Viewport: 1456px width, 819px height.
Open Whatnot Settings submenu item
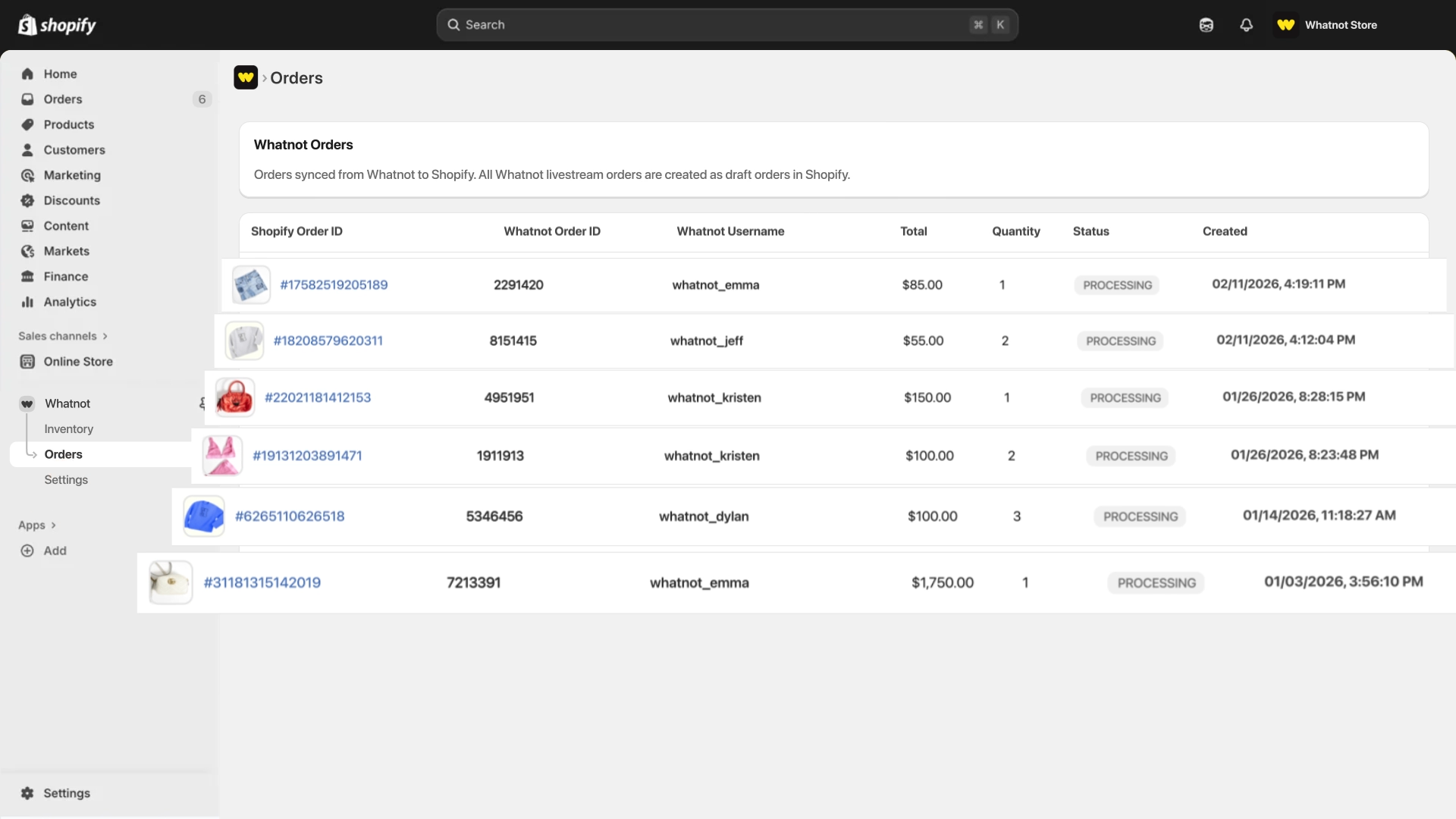pyautogui.click(x=66, y=480)
